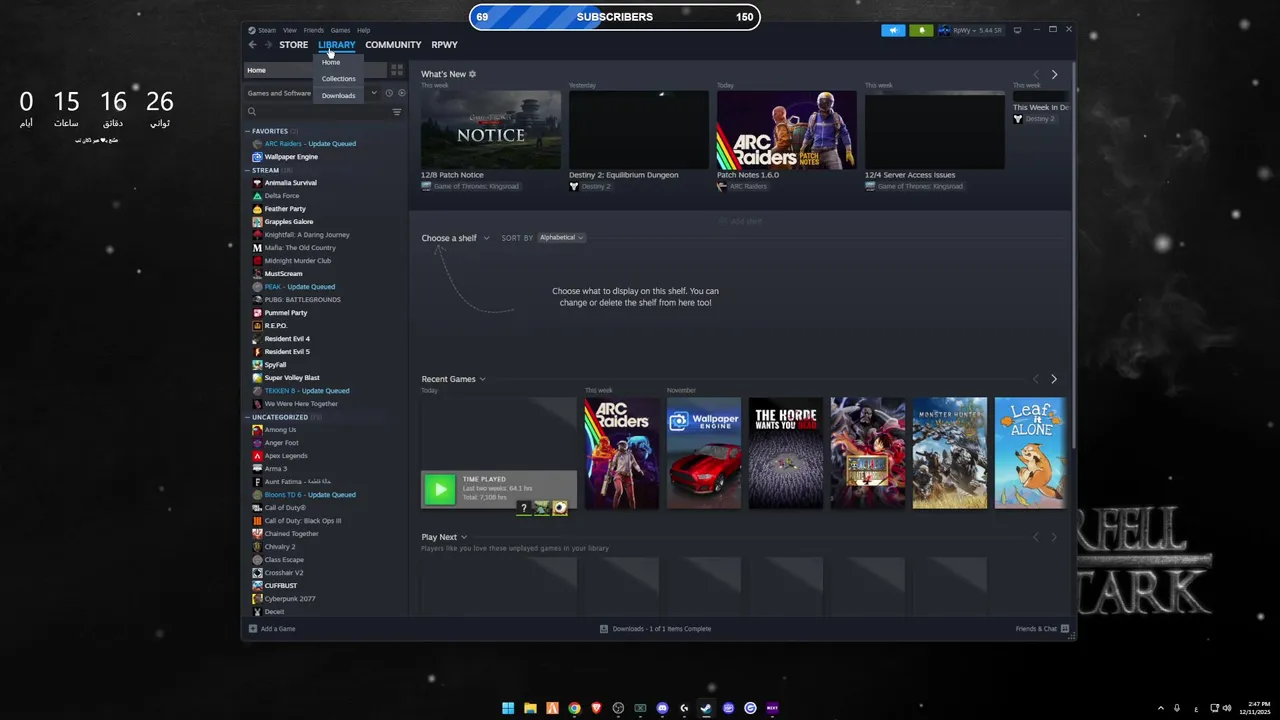Open OBS Studio from taskbar
Screen dimensions: 1280x720
[618, 708]
